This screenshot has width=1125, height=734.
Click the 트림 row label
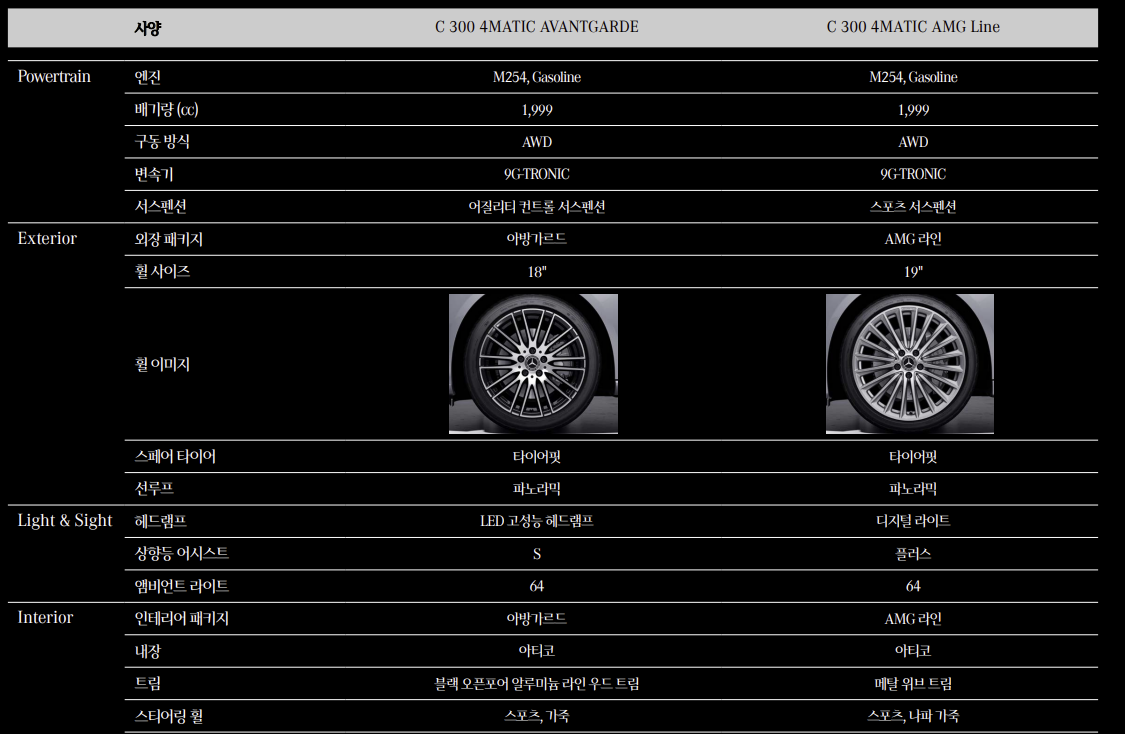[148, 683]
